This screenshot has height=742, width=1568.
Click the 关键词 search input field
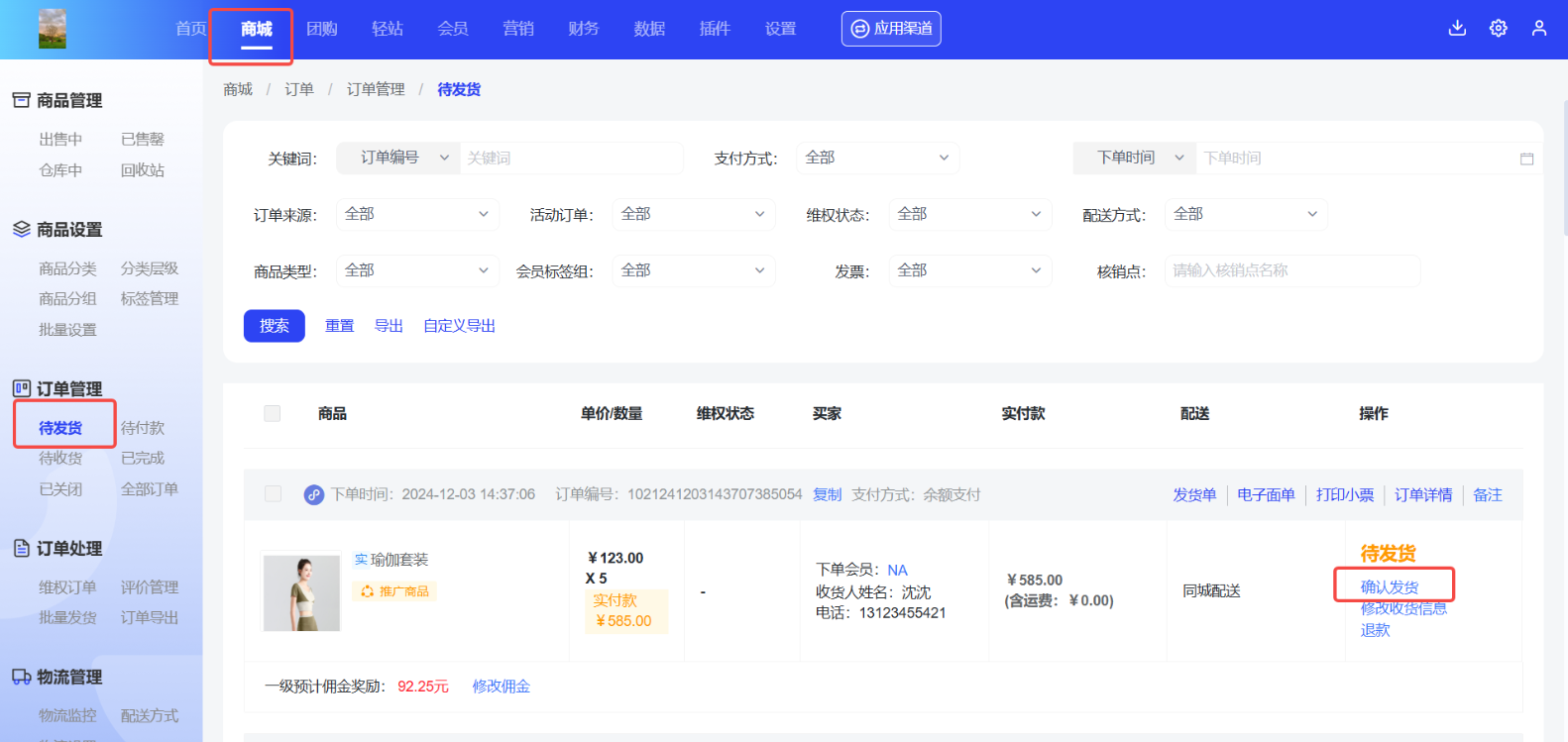571,158
